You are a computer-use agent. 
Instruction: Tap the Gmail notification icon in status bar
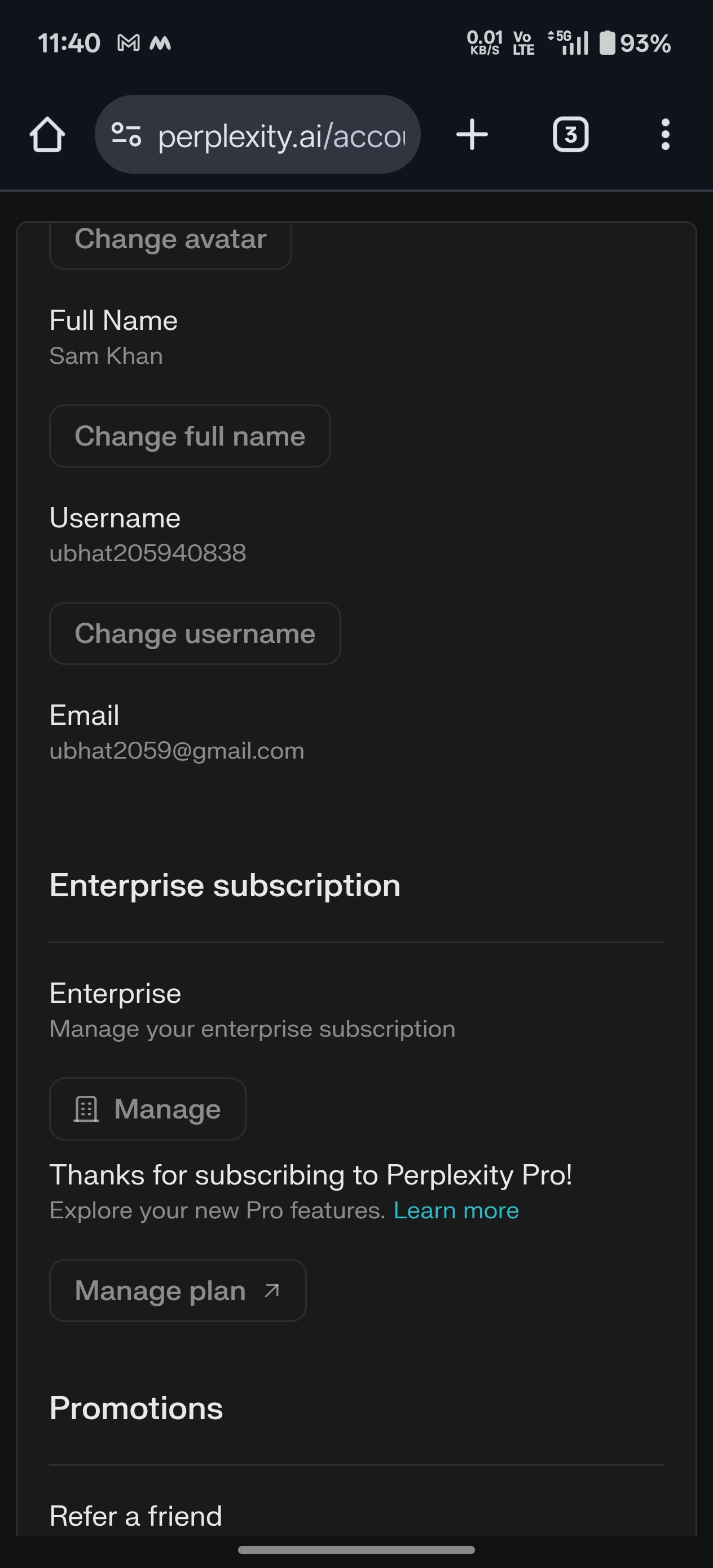pos(129,43)
